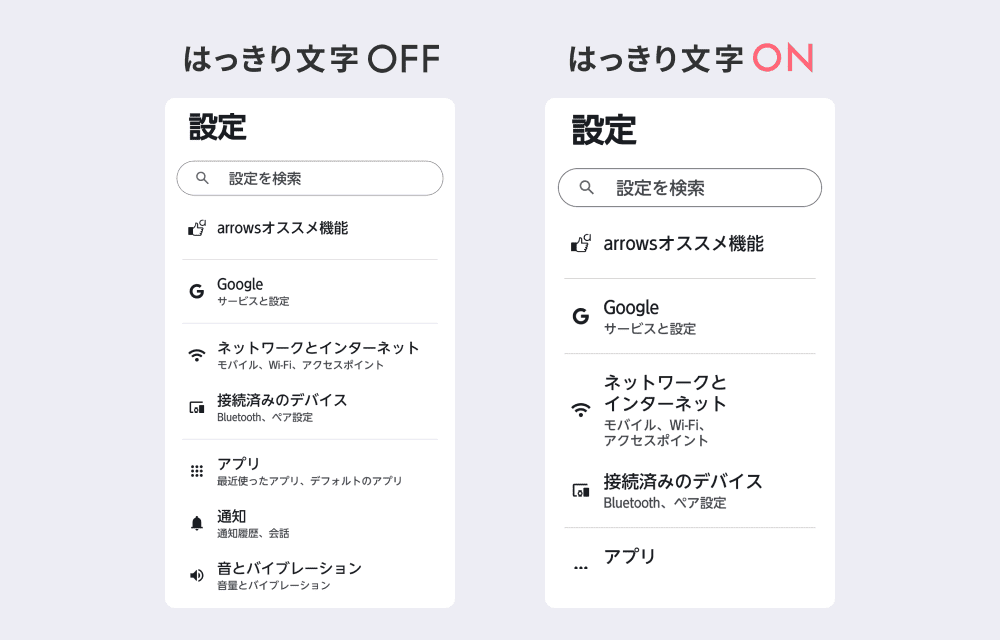
Task: Tap the apps grid icon in left panel
Action: point(196,471)
